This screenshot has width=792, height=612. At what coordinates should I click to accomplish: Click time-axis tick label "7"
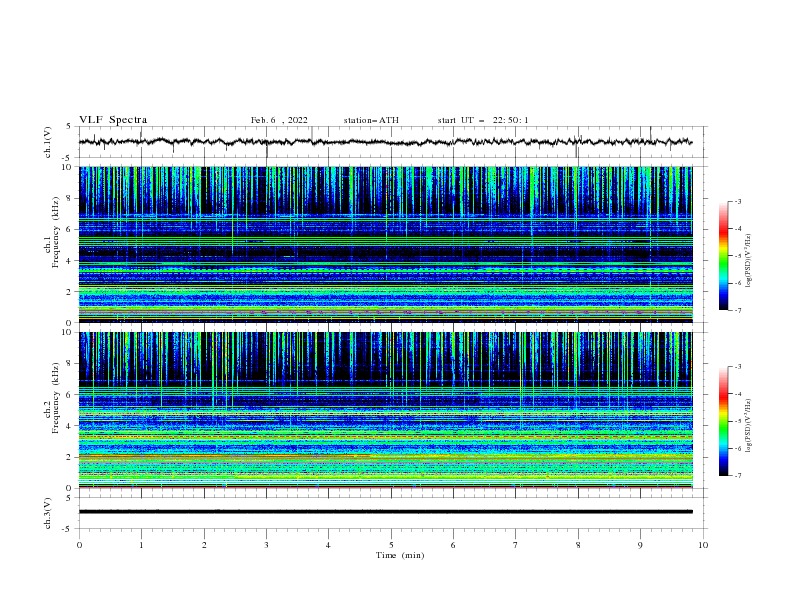(516, 545)
